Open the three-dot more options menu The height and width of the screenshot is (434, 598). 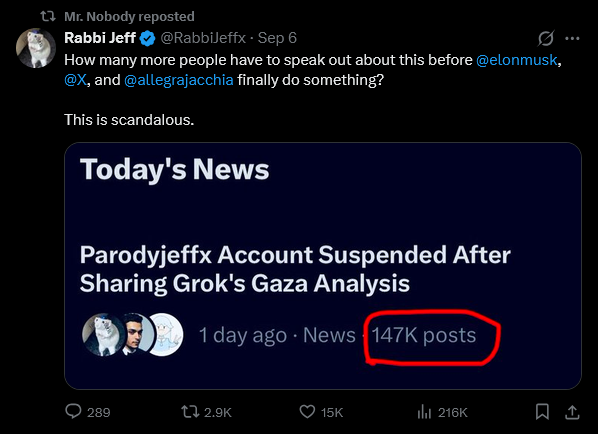pos(572,38)
